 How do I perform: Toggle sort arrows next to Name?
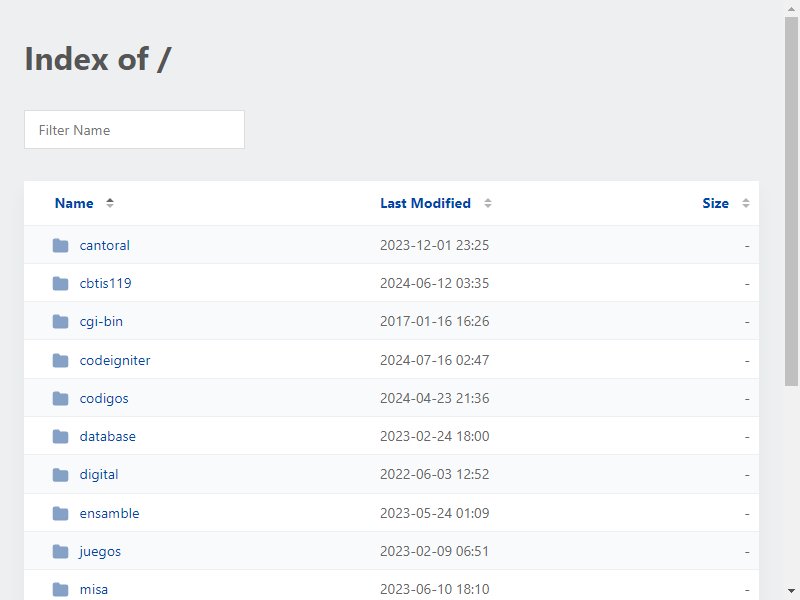110,203
